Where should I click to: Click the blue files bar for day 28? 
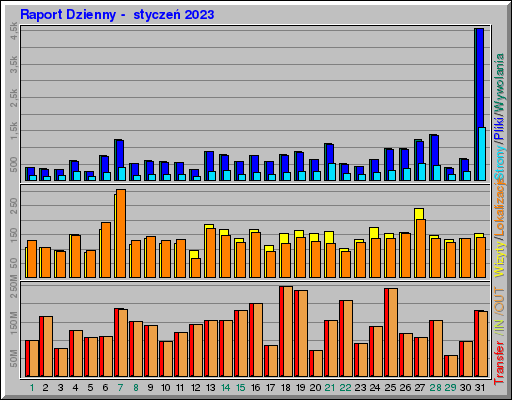coord(435,150)
